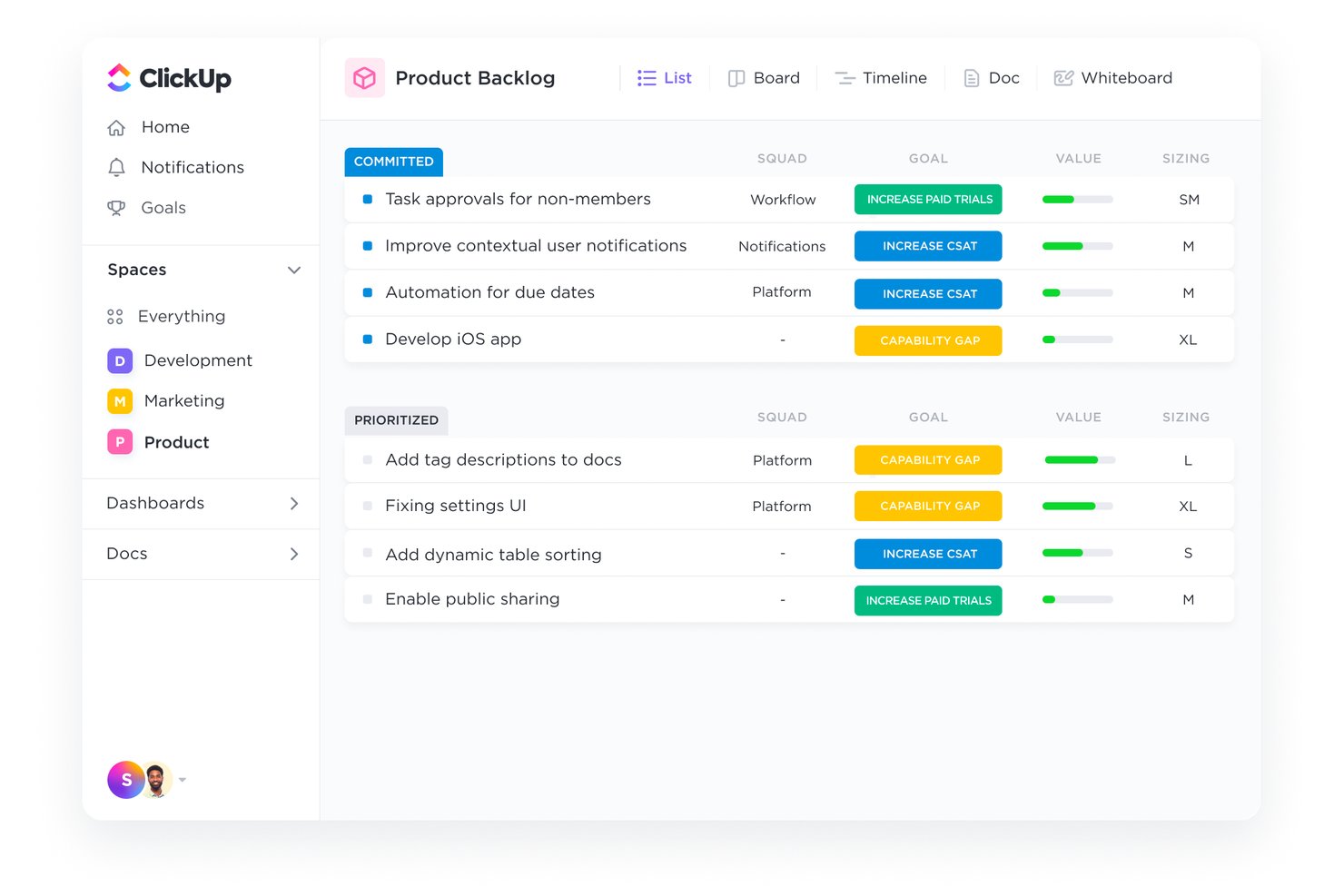This screenshot has width=1344, height=896.
Task: Click INCREASE PAID TRIALS tag on Enable public sharing
Action: click(928, 601)
